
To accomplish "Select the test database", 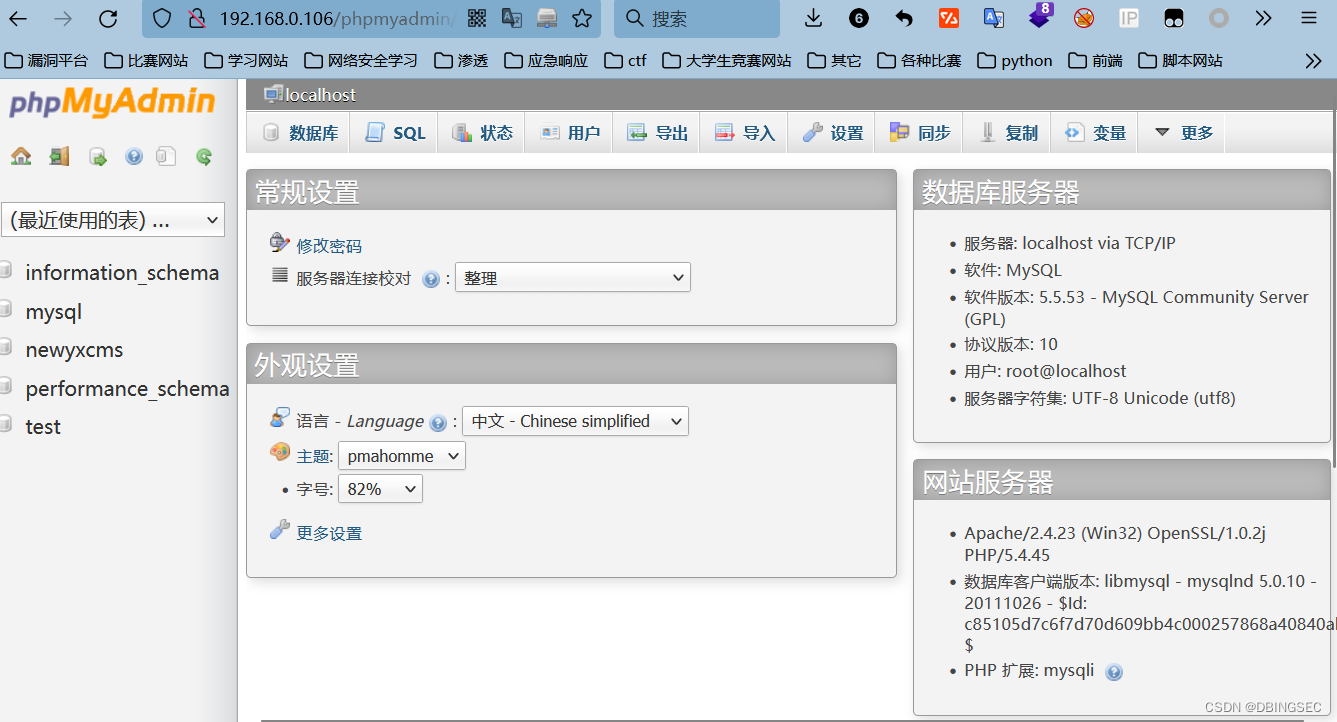I will [x=43, y=427].
